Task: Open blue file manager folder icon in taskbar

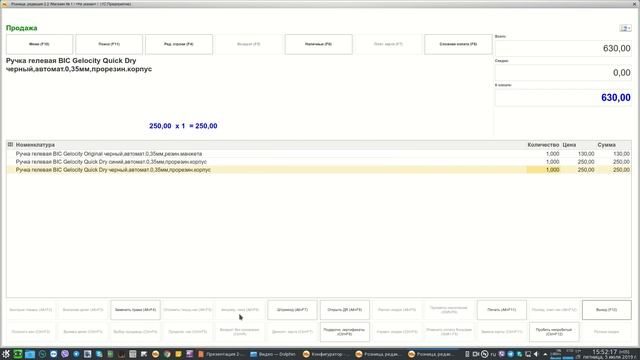Action: click(30, 354)
